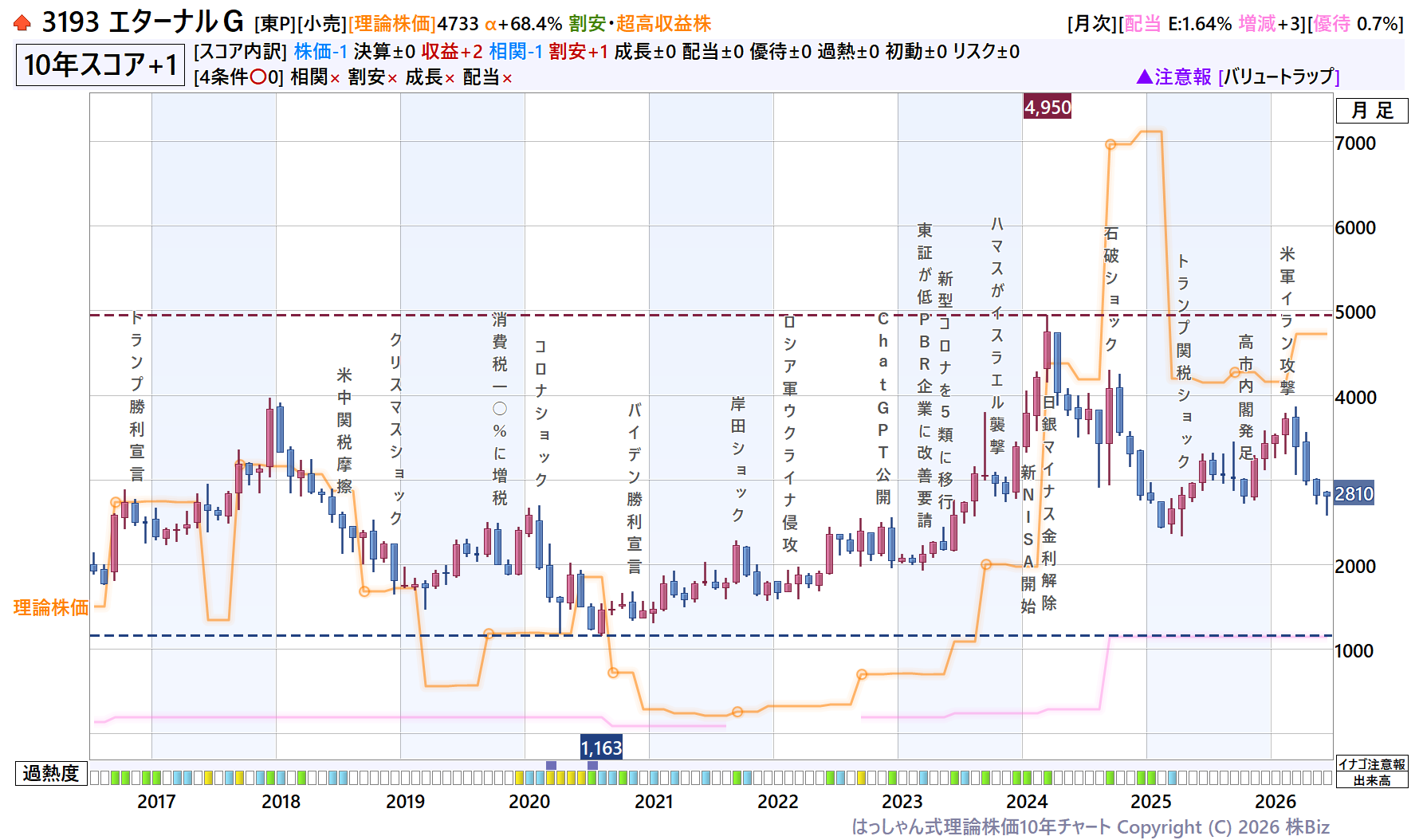1419x840 pixels.
Task: Click the 収益+2 score item
Action: click(x=452, y=52)
